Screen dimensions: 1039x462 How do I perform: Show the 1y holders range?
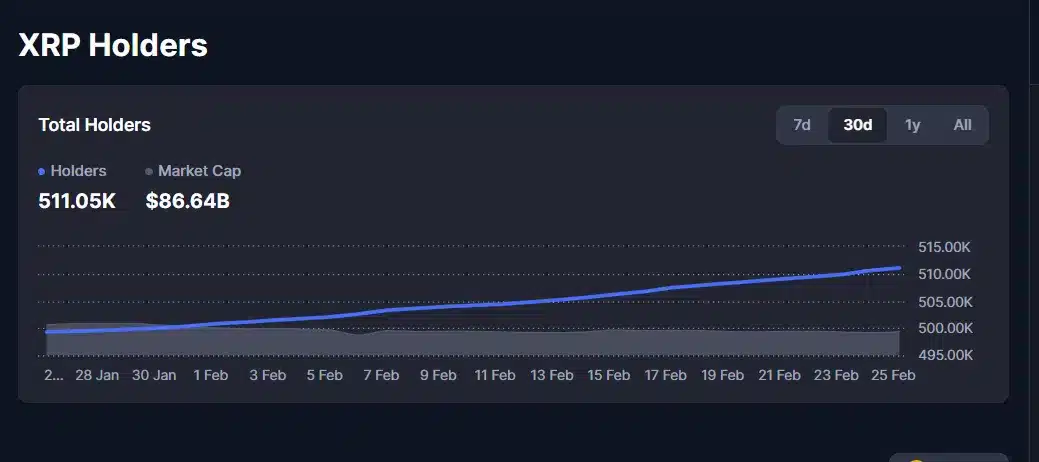(912, 125)
